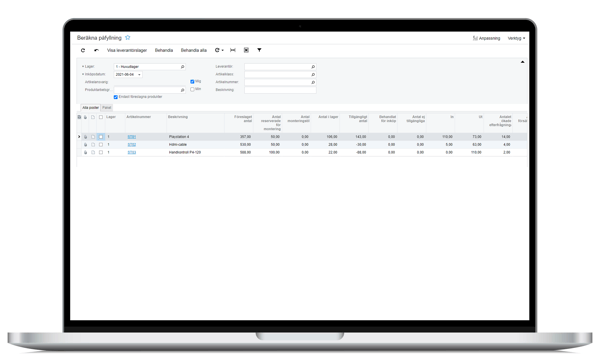
Task: Click the undo arrow icon
Action: [x=96, y=50]
